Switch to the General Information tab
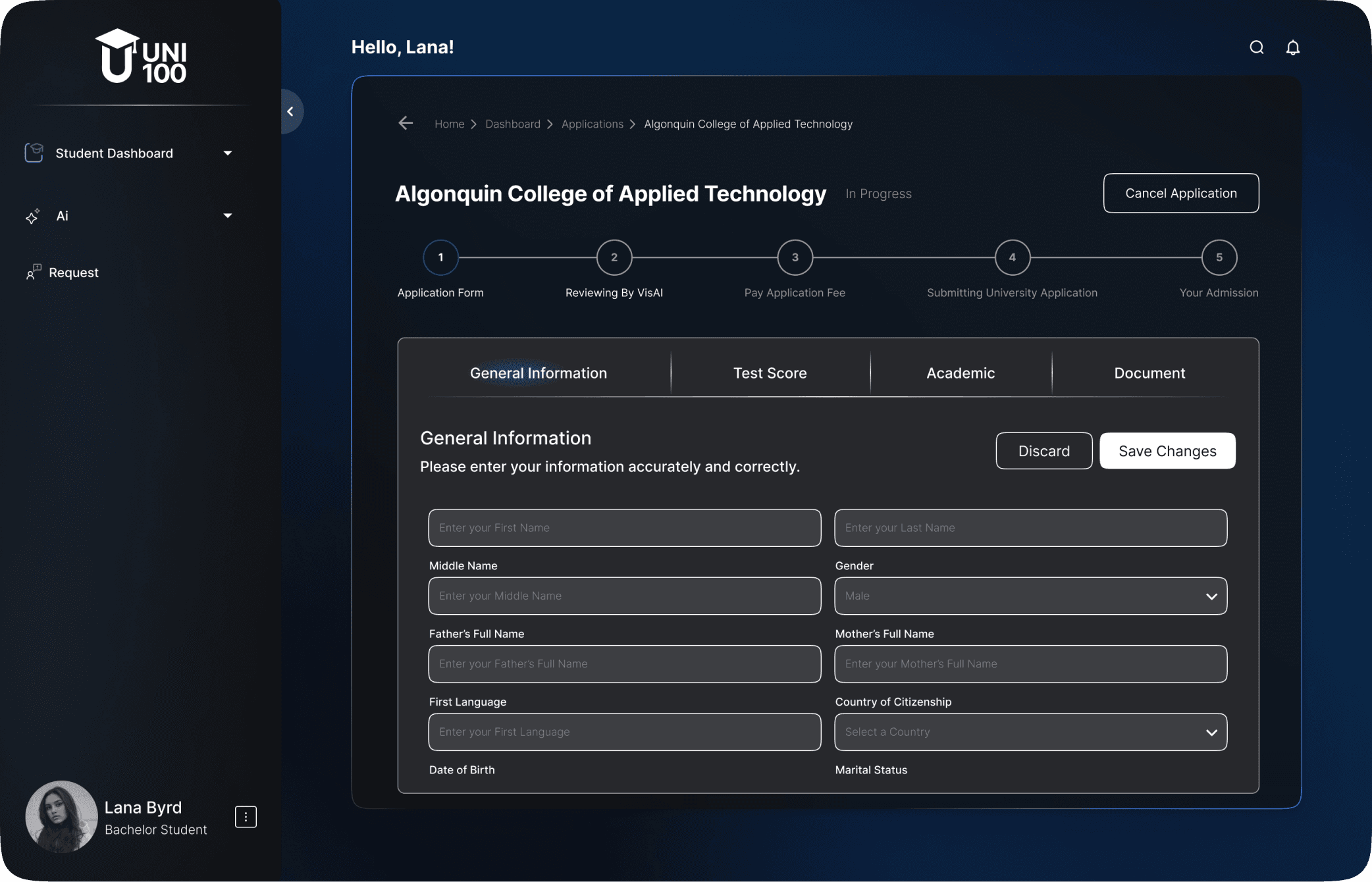 click(x=539, y=373)
